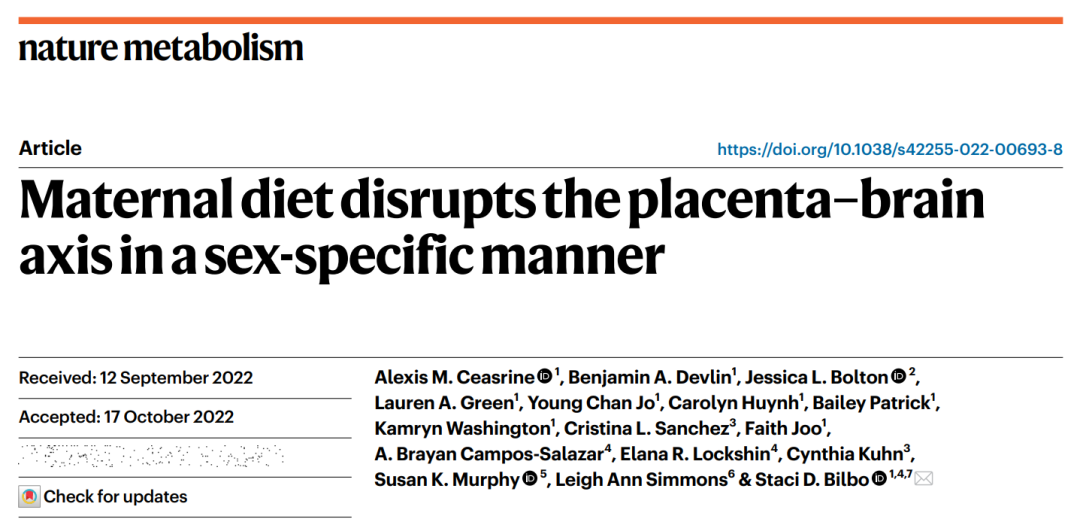This screenshot has height=525, width=1080.
Task: Open ORCID icon next to Alexis M. Ceasrine
Action: click(544, 376)
